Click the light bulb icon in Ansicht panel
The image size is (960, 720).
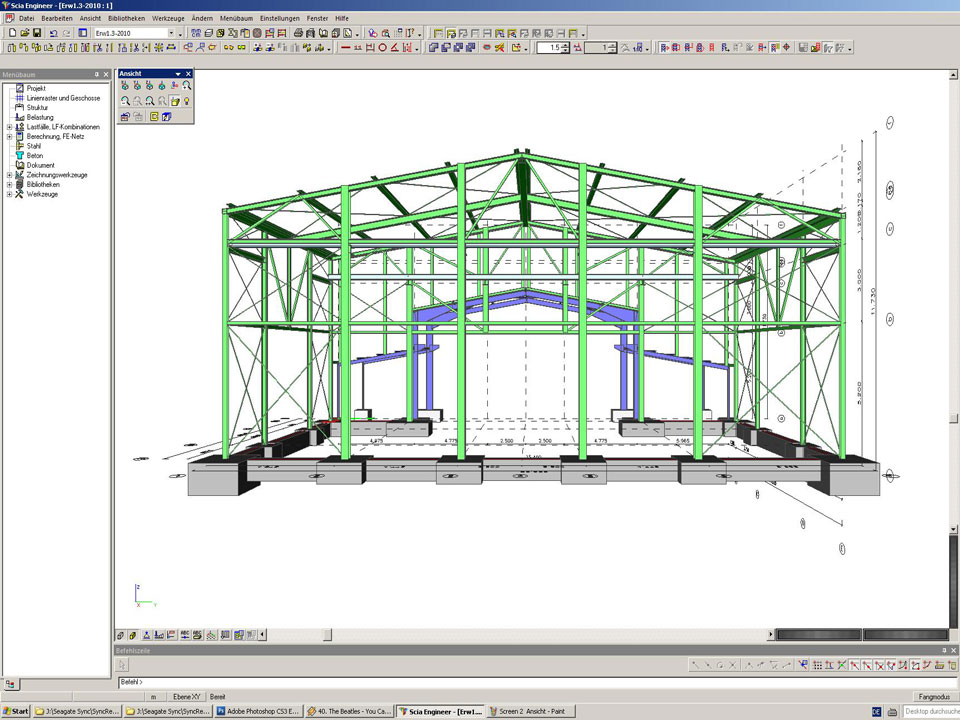tap(187, 101)
